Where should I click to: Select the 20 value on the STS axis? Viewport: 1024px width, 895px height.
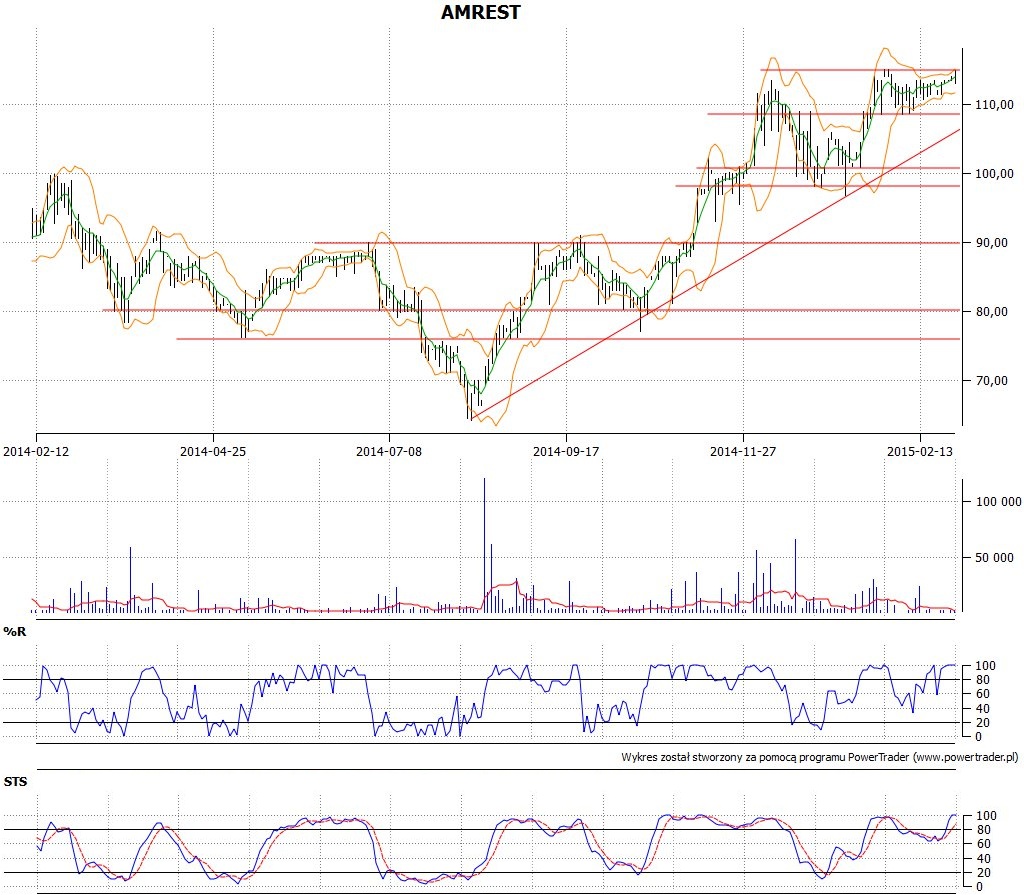pos(982,873)
